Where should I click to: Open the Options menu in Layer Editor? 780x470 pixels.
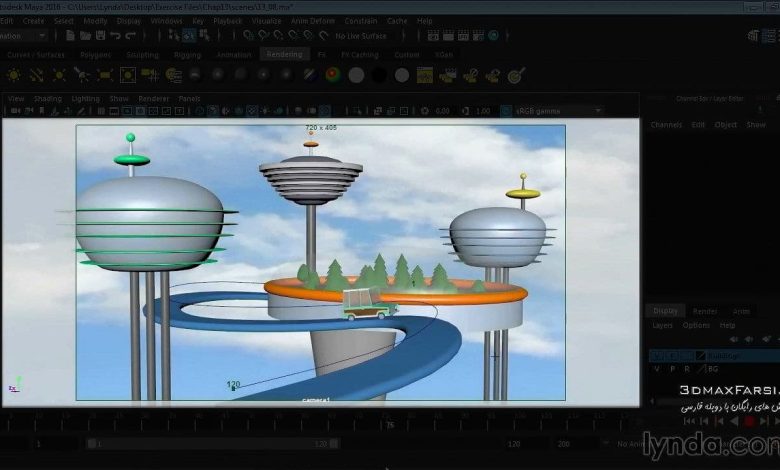(x=696, y=325)
